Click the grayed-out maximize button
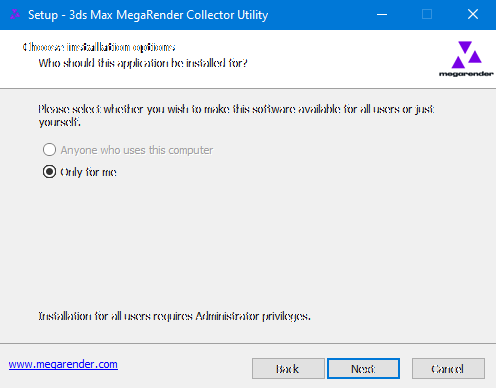 click(x=427, y=15)
